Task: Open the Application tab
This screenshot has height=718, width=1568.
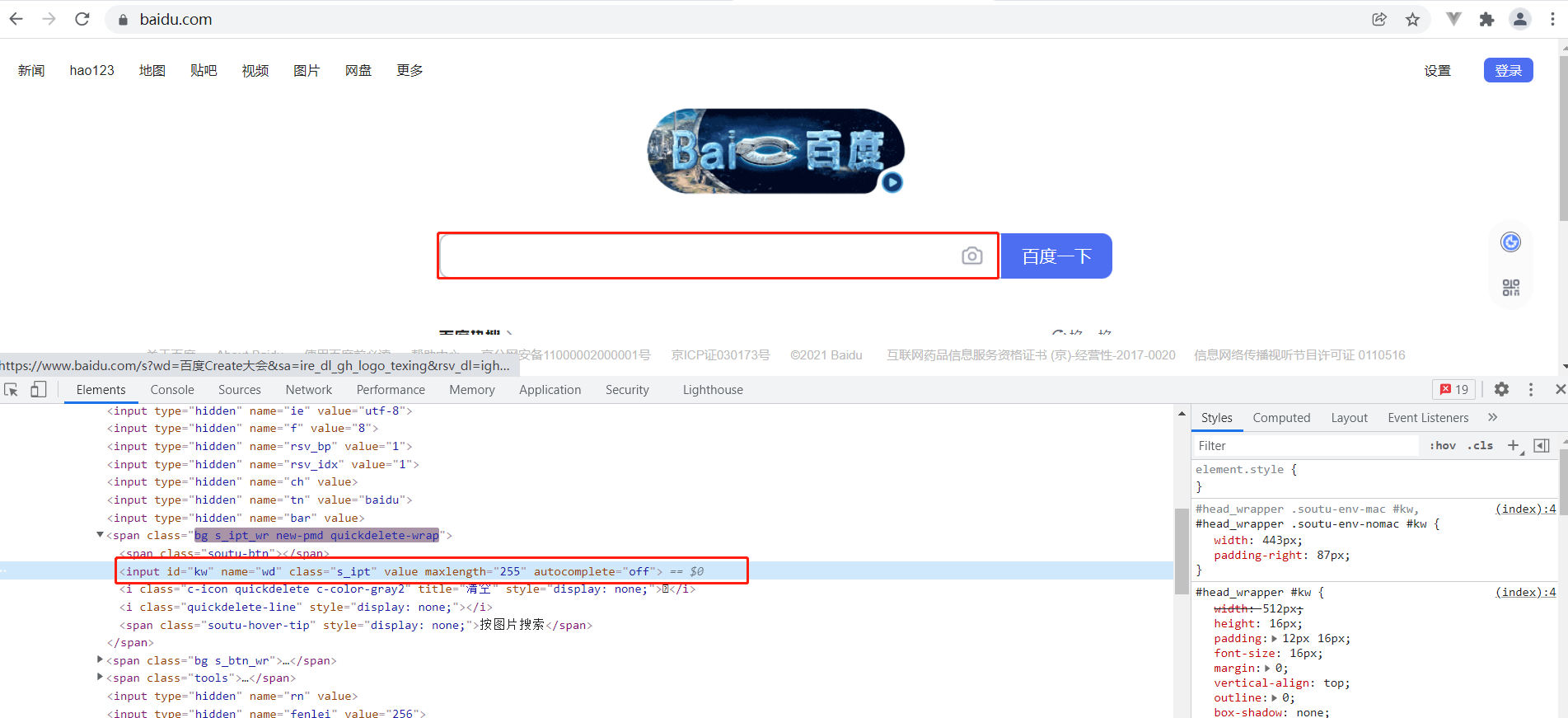Action: 550,390
